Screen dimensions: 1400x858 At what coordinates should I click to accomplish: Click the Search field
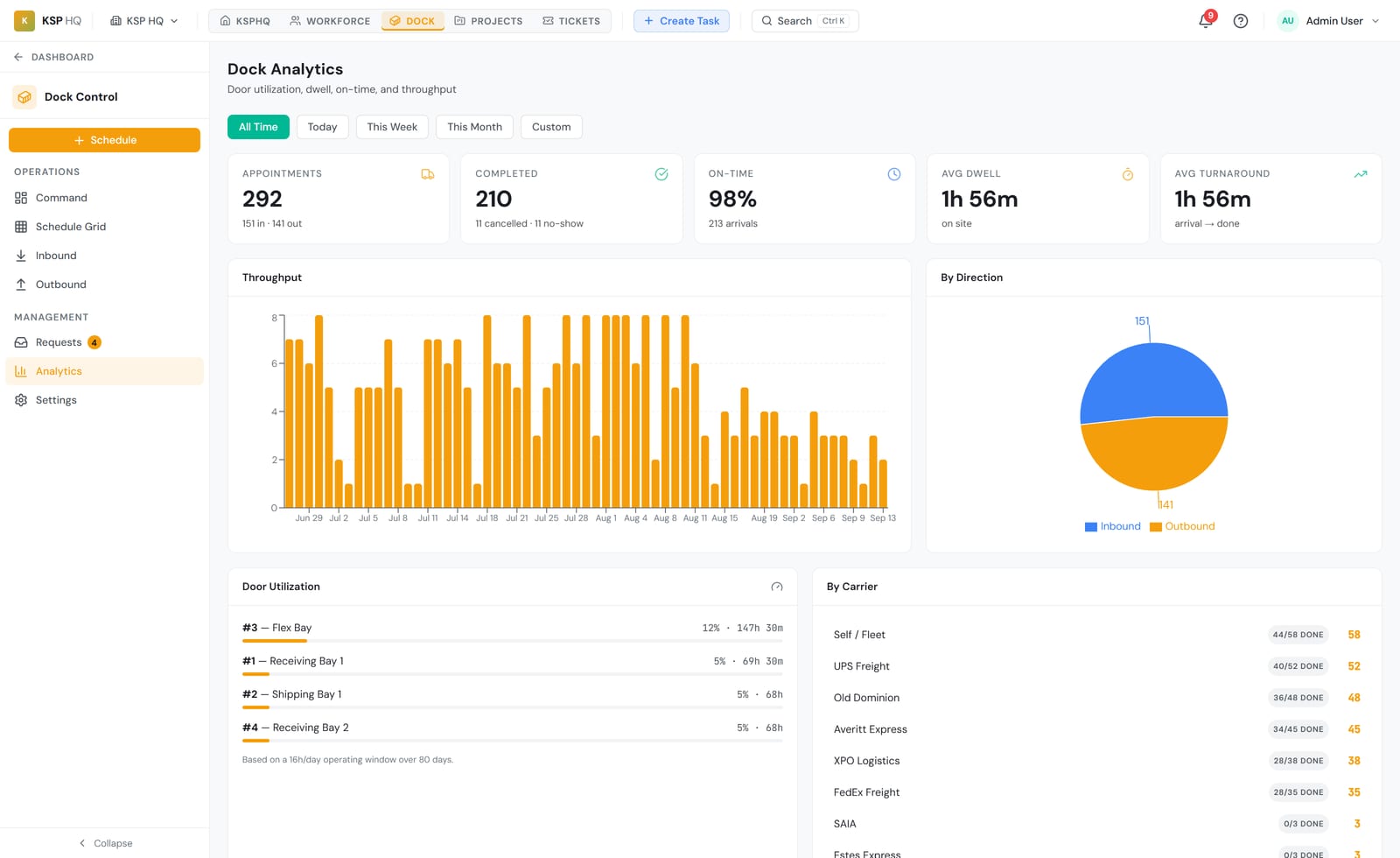[x=805, y=21]
